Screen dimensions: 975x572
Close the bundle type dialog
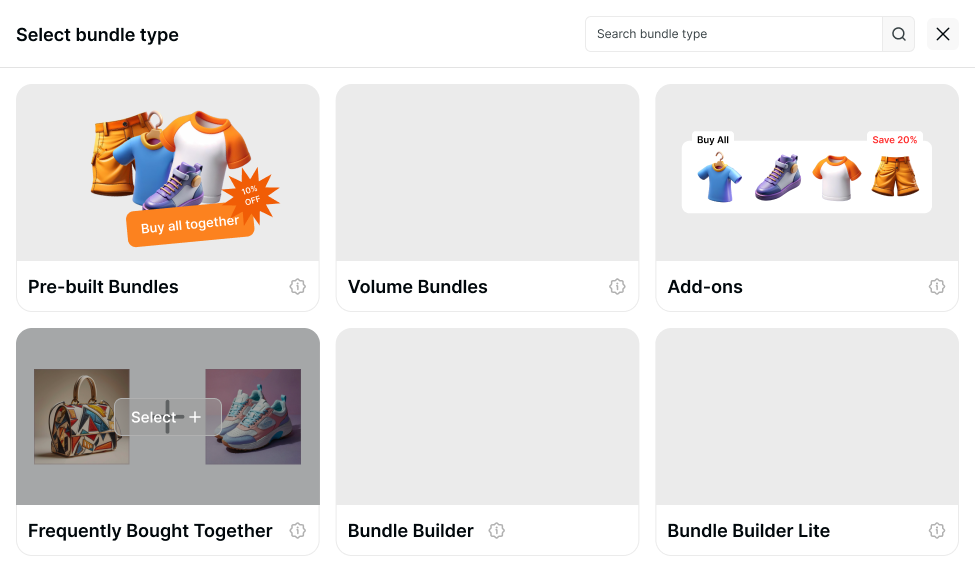click(942, 34)
